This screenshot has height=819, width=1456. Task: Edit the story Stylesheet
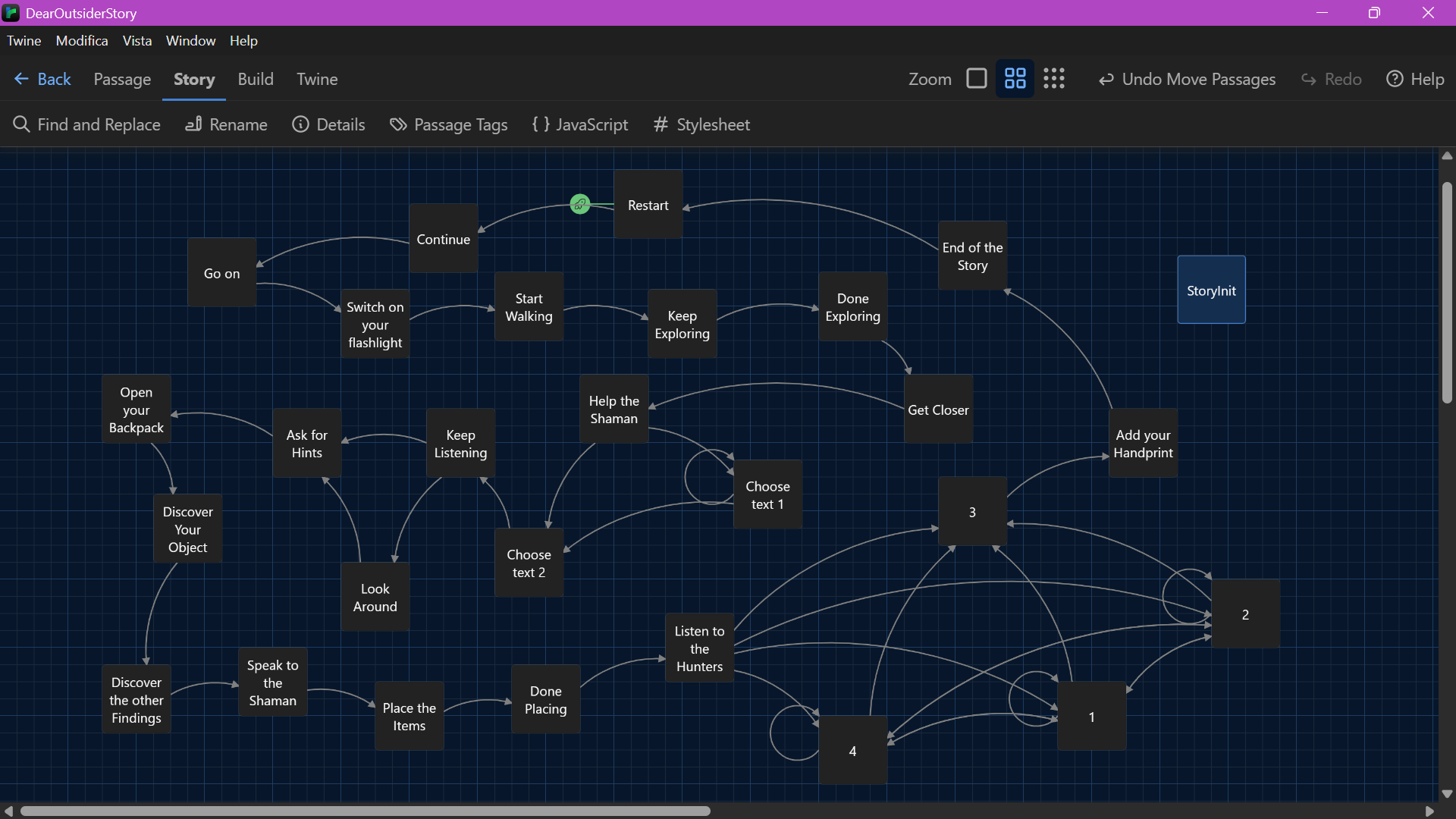coord(700,124)
